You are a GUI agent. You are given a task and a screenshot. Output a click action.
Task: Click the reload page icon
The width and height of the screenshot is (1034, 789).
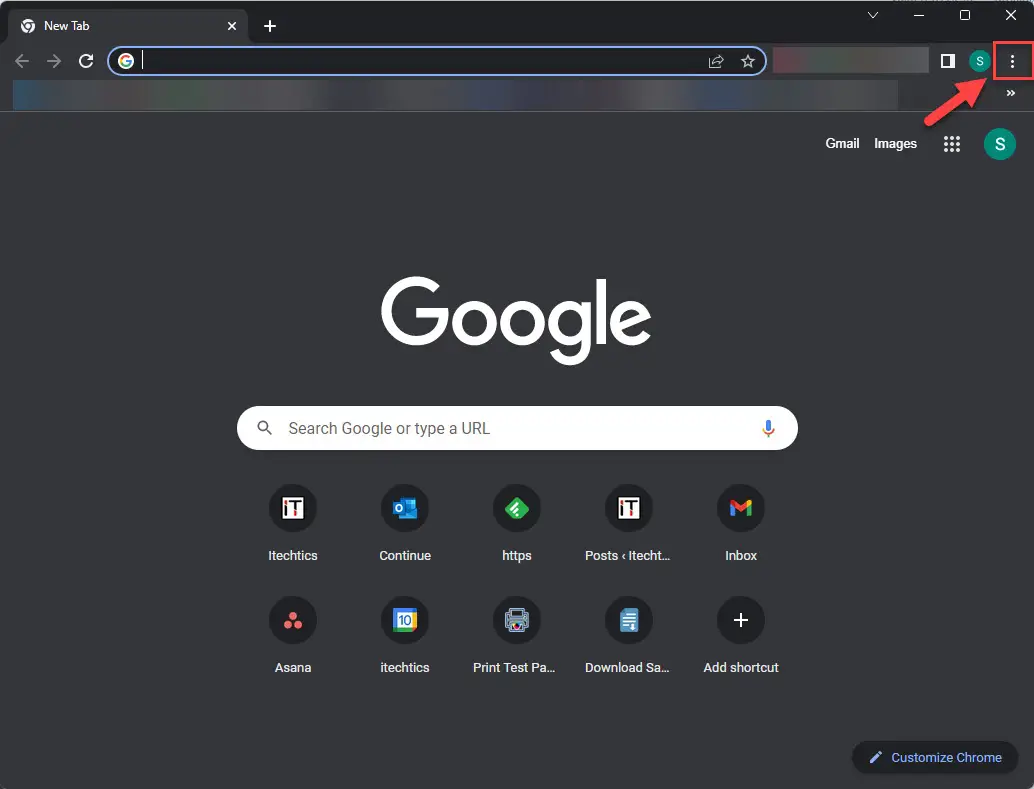86,61
